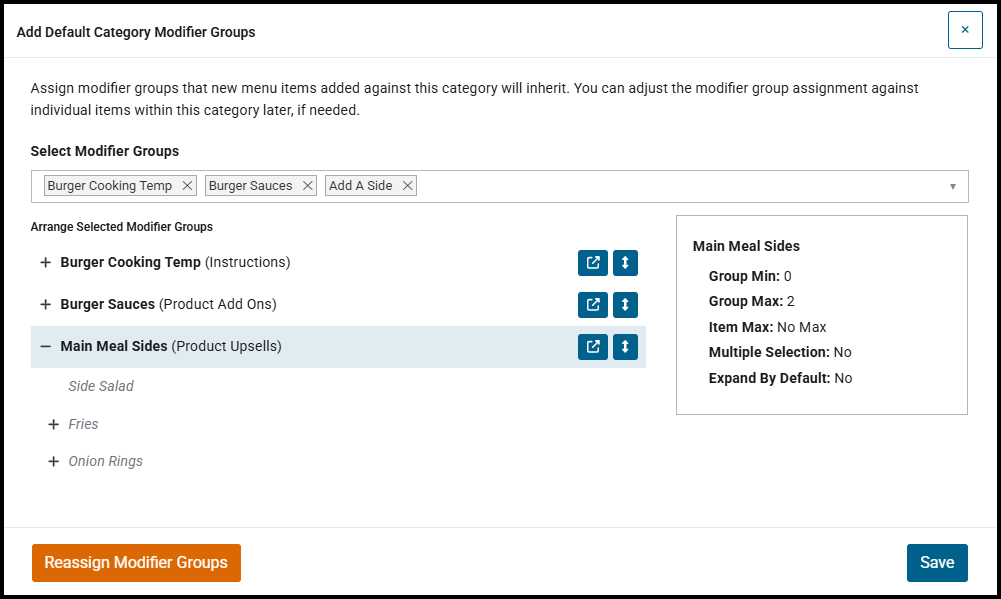
Task: Reorder Burger Cooking Temp using arrows icon
Action: [625, 262]
